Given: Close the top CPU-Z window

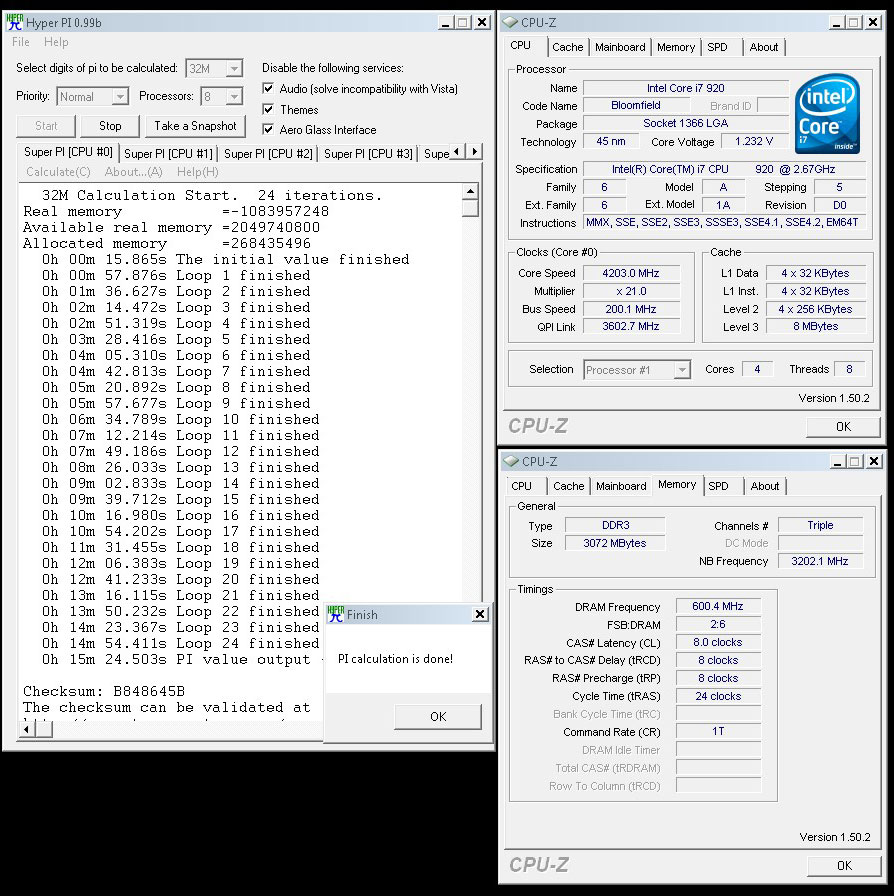Looking at the screenshot, I should click(873, 22).
